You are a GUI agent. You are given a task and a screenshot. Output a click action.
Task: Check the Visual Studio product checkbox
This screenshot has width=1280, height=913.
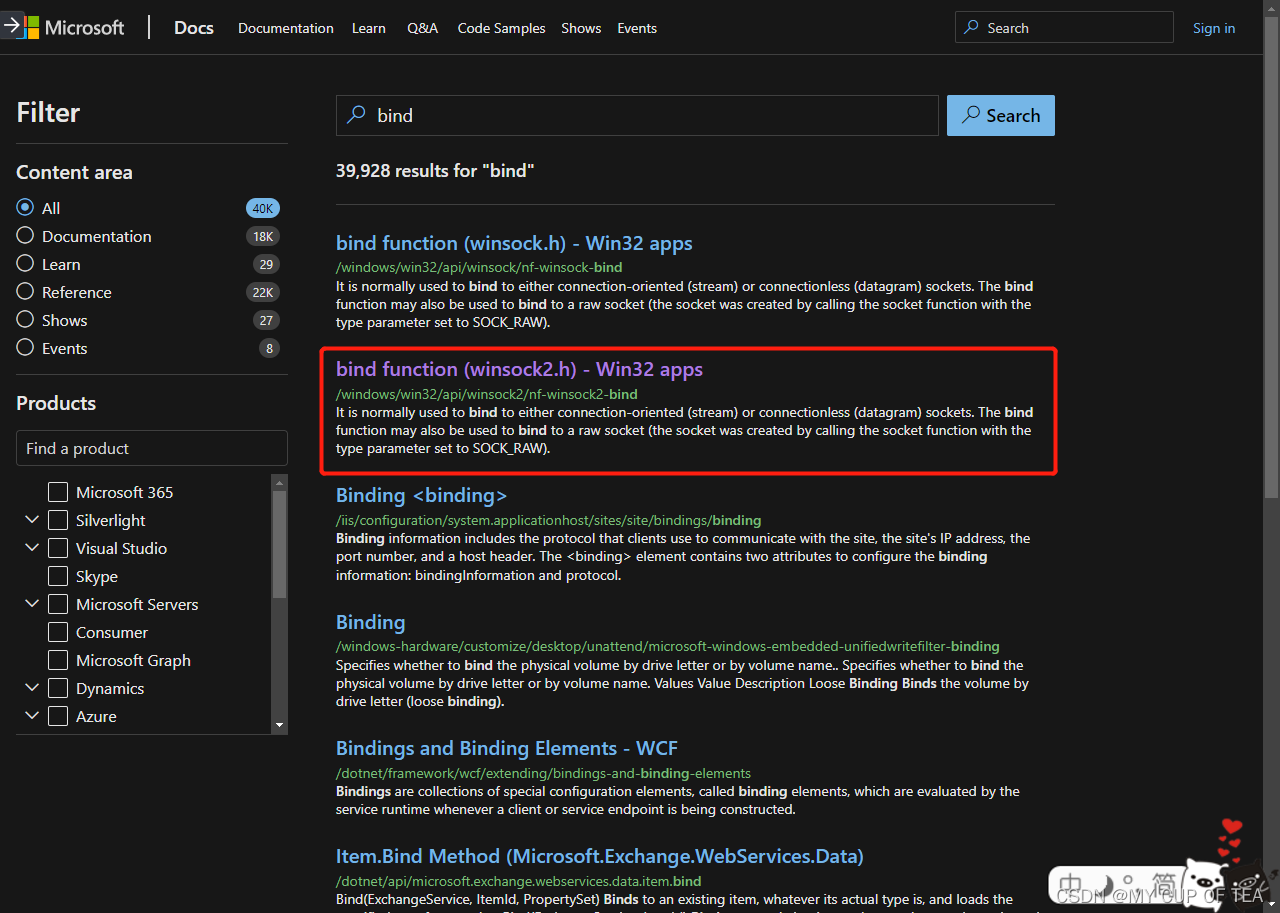pyautogui.click(x=58, y=548)
